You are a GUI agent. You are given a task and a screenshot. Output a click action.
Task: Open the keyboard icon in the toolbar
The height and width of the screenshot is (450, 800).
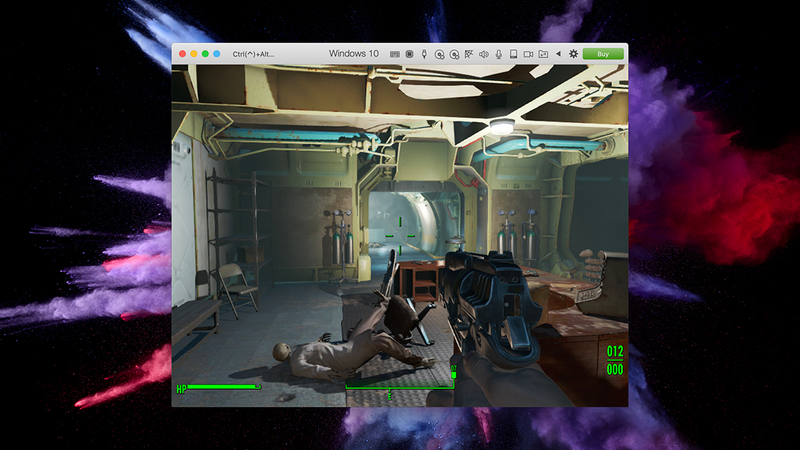pos(394,54)
